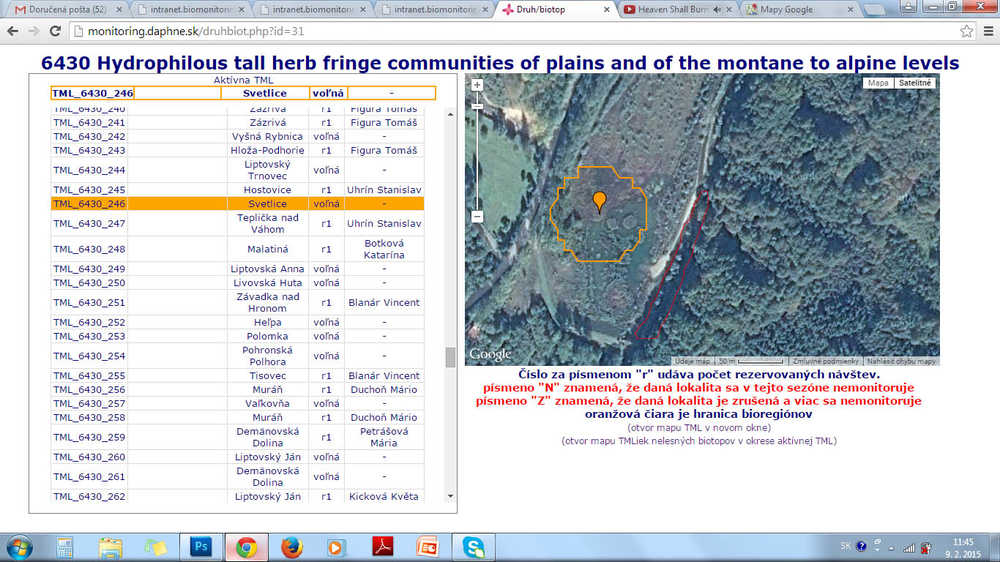Switch map to Mapa view
This screenshot has width=1000, height=562.
point(878,83)
